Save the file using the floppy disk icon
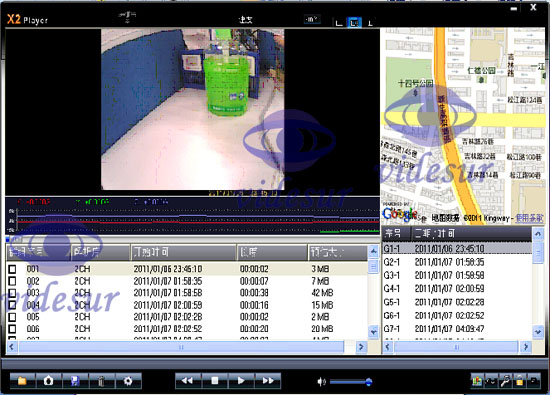Screen dimensions: 550x395 click(x=75, y=381)
